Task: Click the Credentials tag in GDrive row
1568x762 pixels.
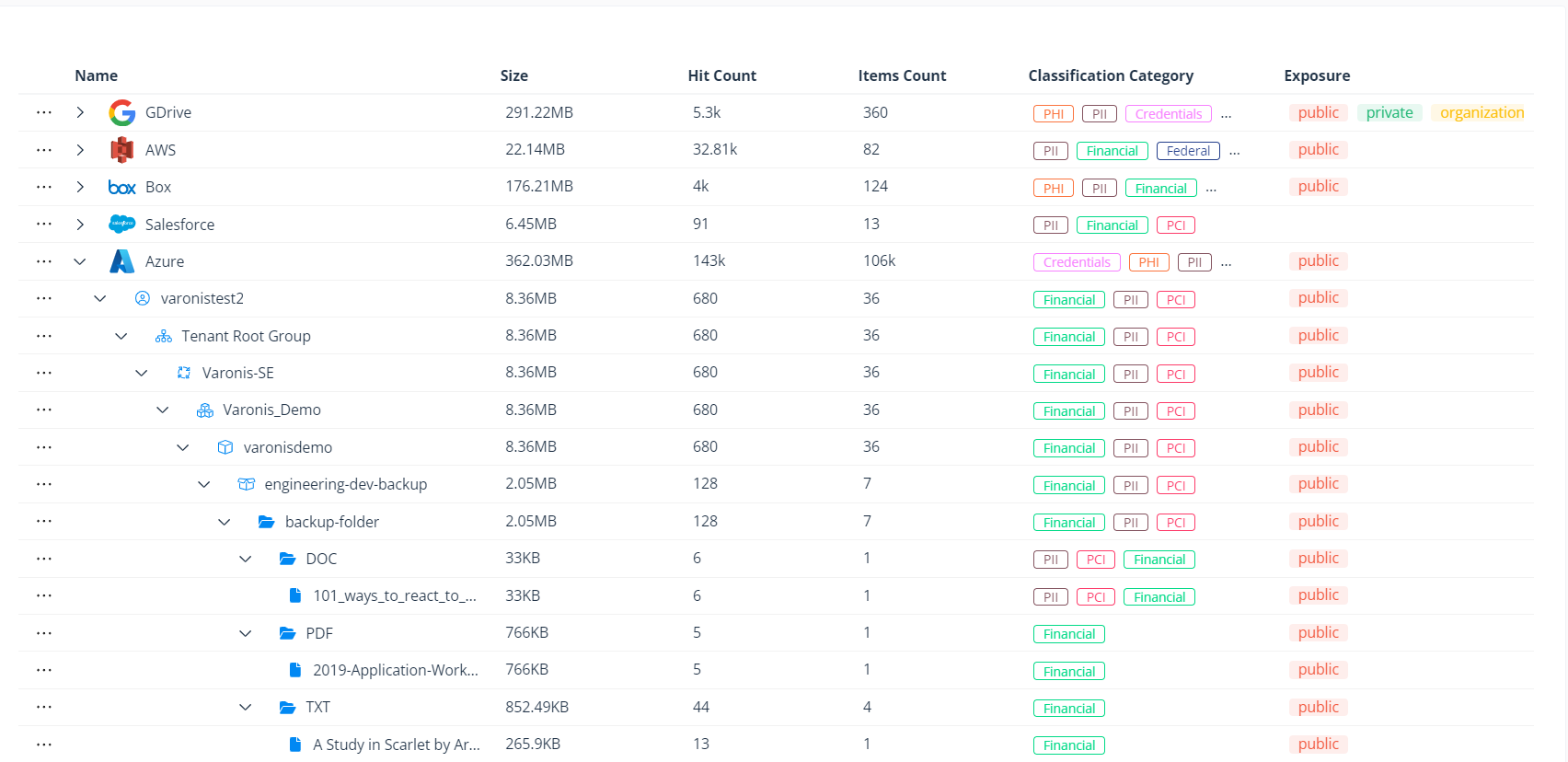Action: (x=1168, y=114)
